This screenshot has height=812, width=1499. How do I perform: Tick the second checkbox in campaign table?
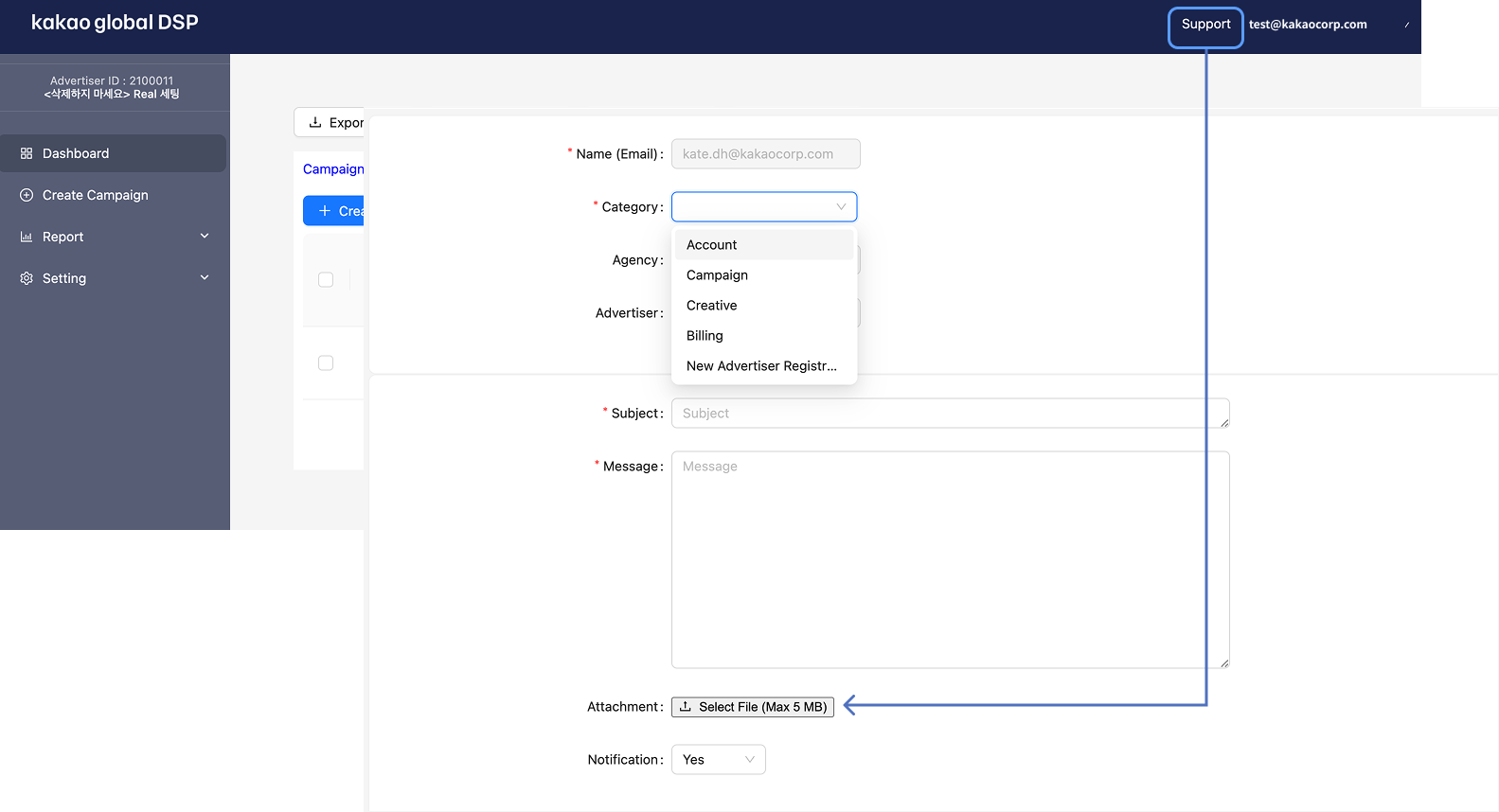click(326, 362)
